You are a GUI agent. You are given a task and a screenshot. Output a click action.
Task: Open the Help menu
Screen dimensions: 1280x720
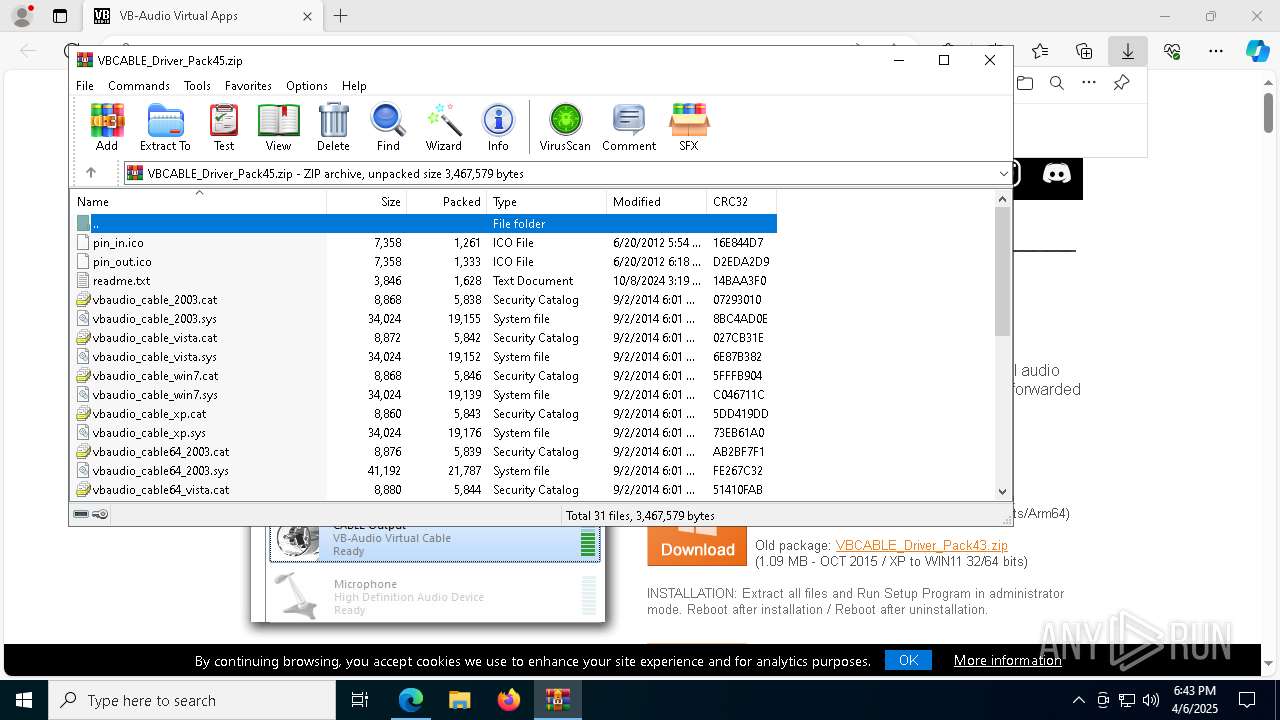pos(354,86)
